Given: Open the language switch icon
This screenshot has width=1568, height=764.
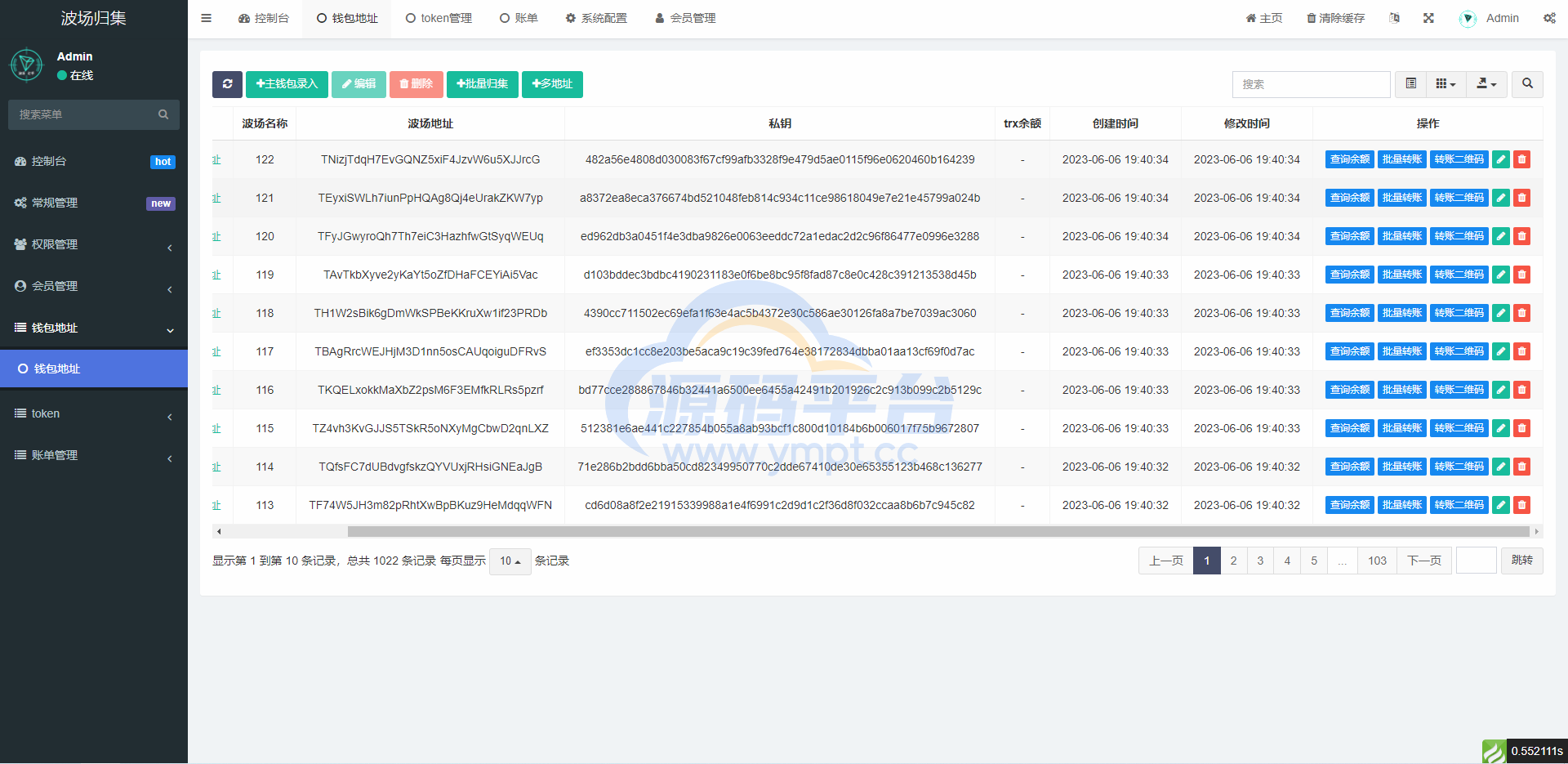Looking at the screenshot, I should tap(1394, 18).
